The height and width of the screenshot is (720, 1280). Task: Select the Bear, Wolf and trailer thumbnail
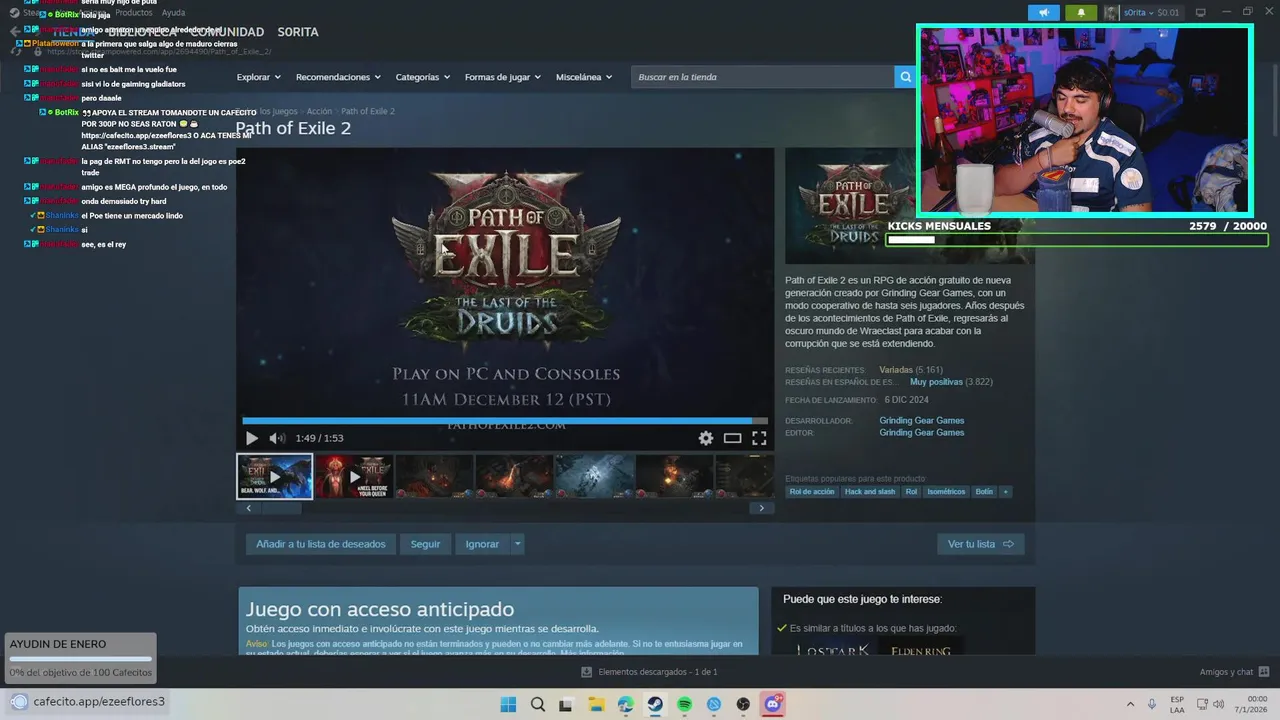point(274,477)
